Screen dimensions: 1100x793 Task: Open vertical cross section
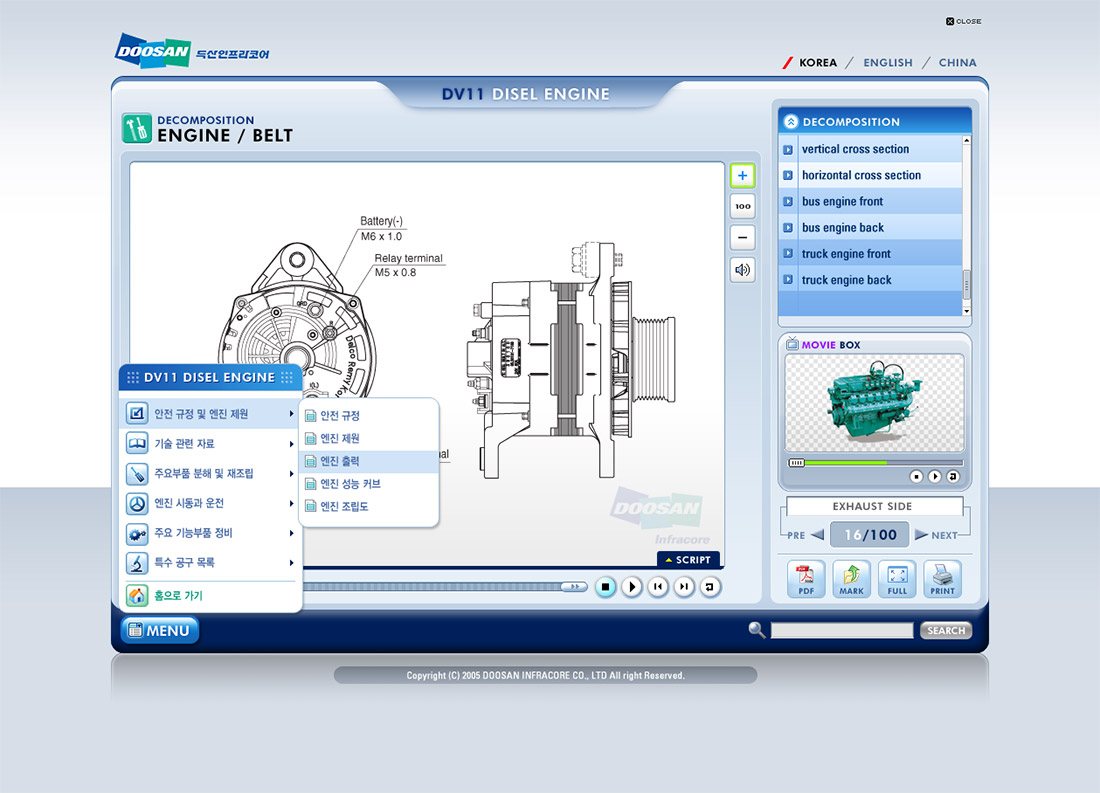click(x=871, y=149)
